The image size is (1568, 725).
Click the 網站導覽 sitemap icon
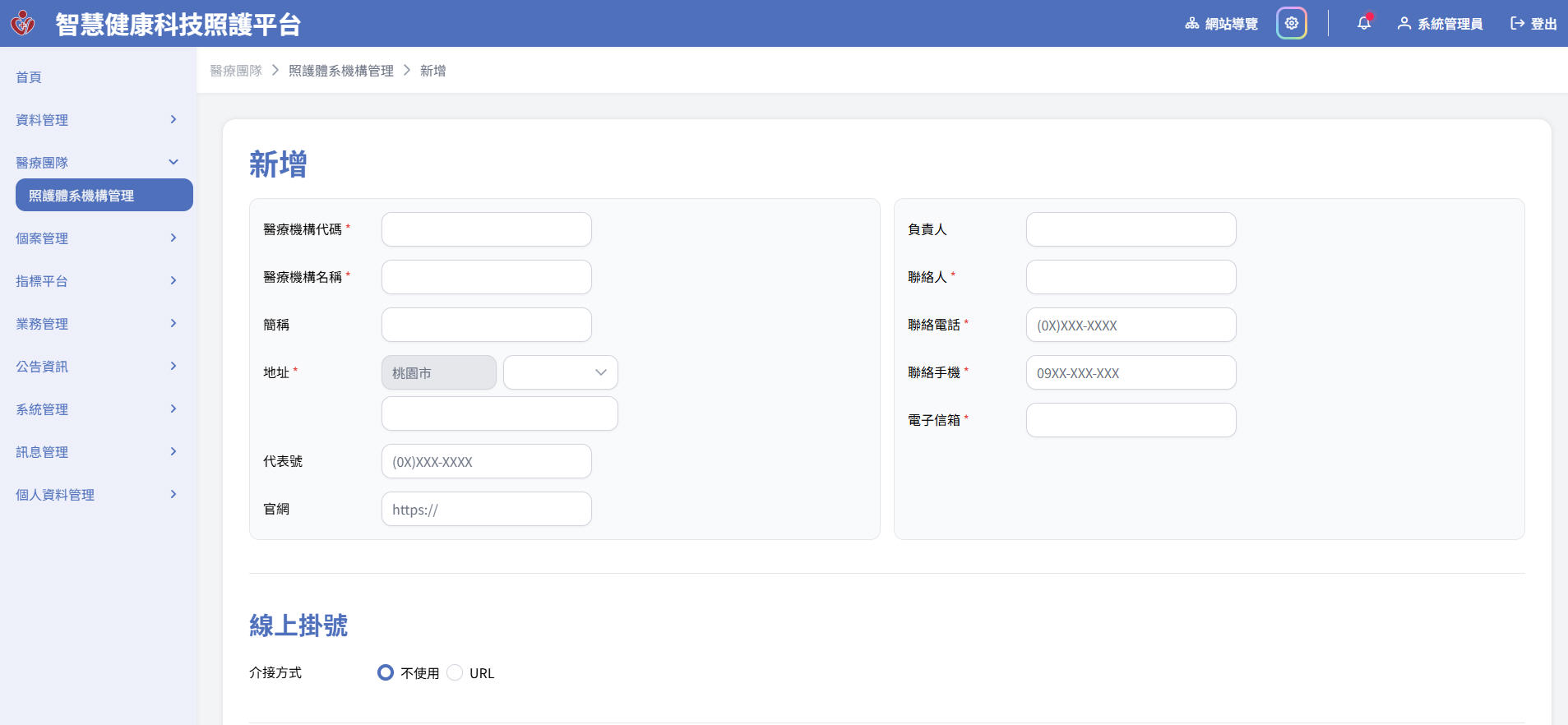pos(1191,24)
